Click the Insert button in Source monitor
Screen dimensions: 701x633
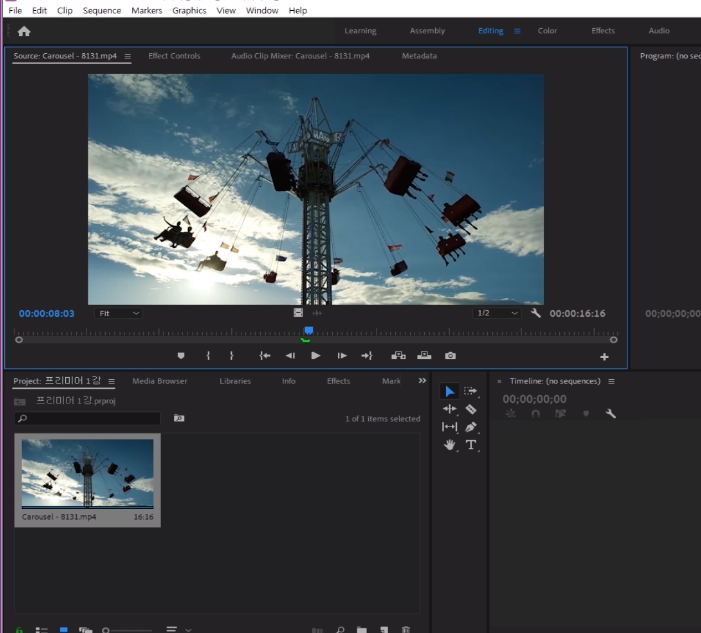[x=398, y=355]
